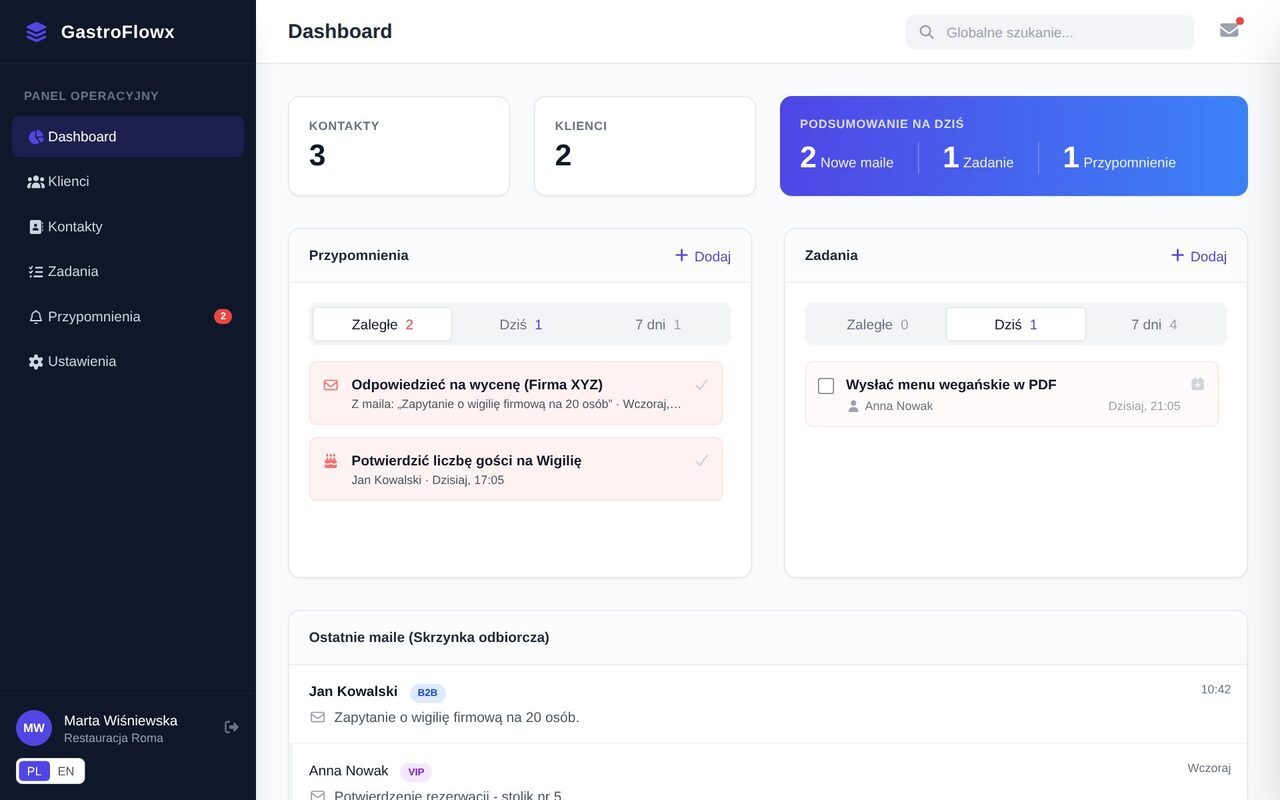Switch language to EN

click(66, 771)
